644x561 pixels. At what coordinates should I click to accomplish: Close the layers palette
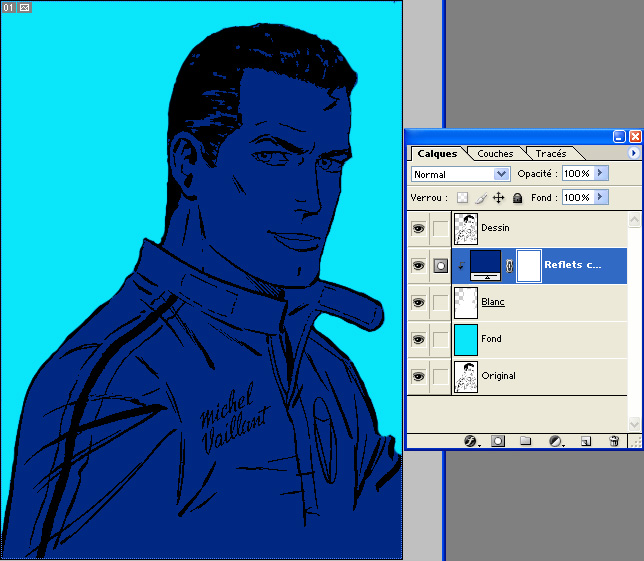(x=635, y=136)
